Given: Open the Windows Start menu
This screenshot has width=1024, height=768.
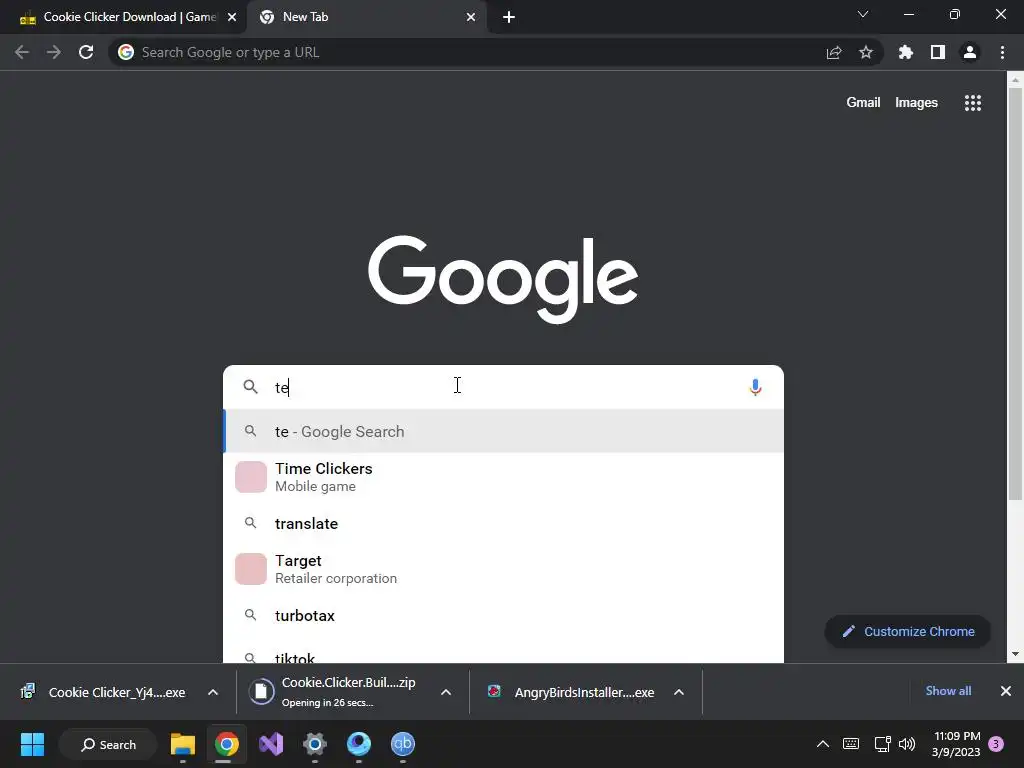Looking at the screenshot, I should (x=32, y=744).
